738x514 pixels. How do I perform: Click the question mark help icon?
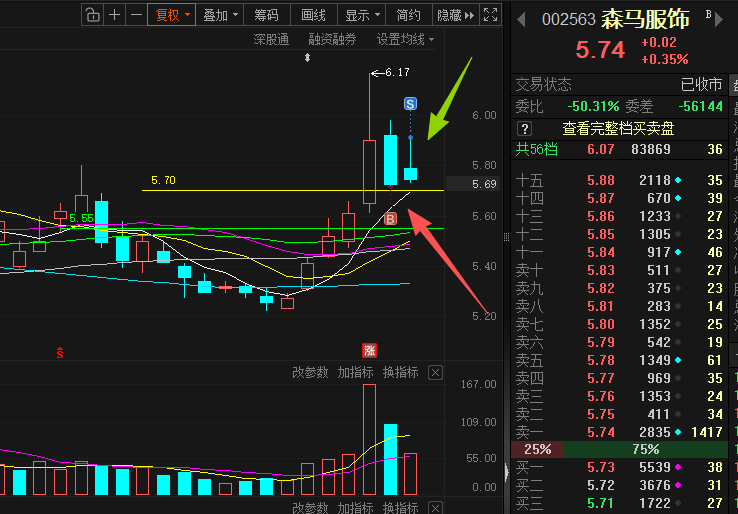click(524, 128)
